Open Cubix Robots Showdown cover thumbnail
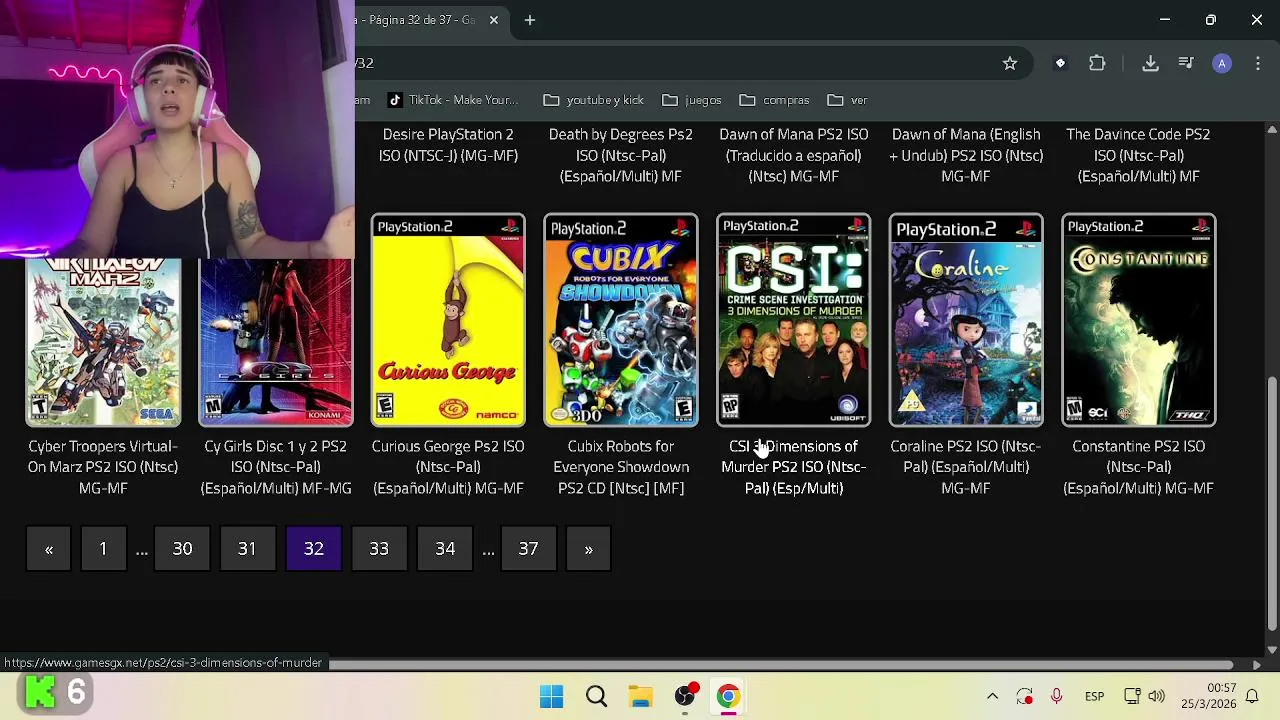The height and width of the screenshot is (720, 1280). [621, 320]
